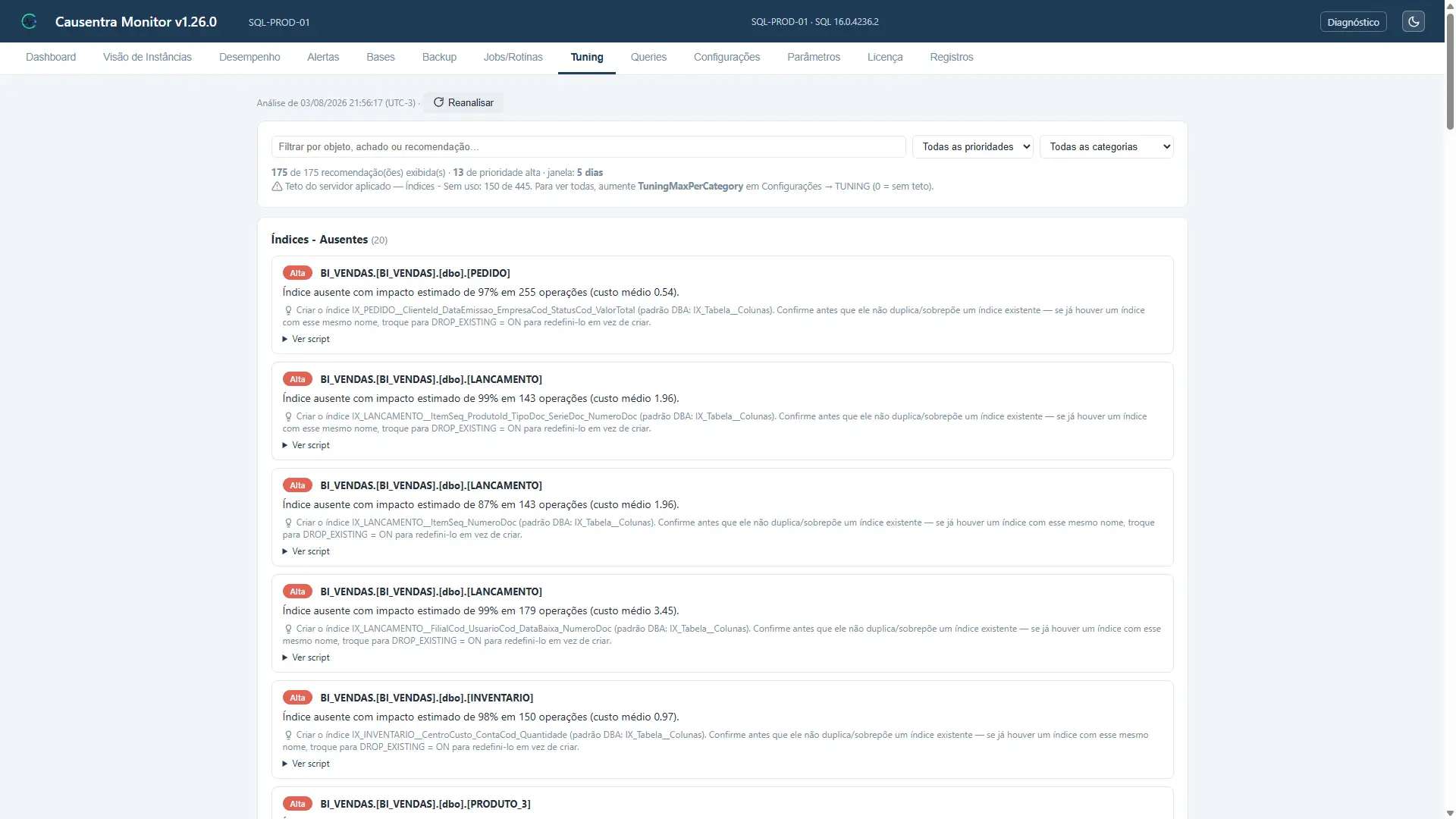Viewport: 1456px width, 819px height.
Task: Open the Diagnóstico button
Action: point(1353,22)
